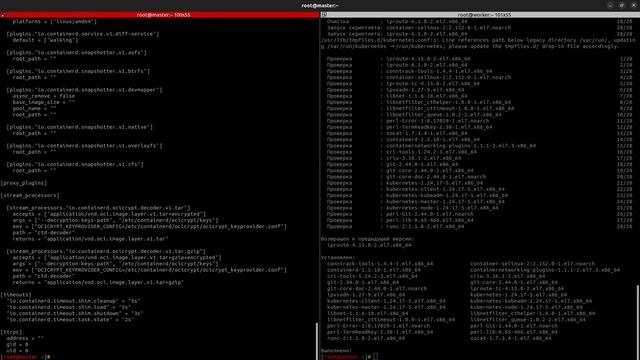
Task: Click the accepts line with tar+gzip+encrypted
Action: pyautogui.click(x=117, y=258)
